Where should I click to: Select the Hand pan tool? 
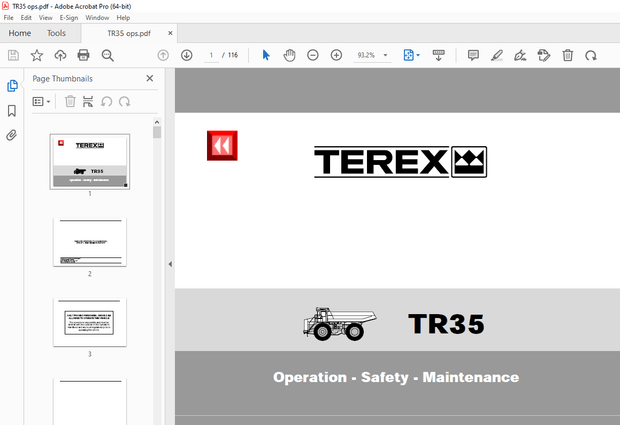[x=289, y=55]
